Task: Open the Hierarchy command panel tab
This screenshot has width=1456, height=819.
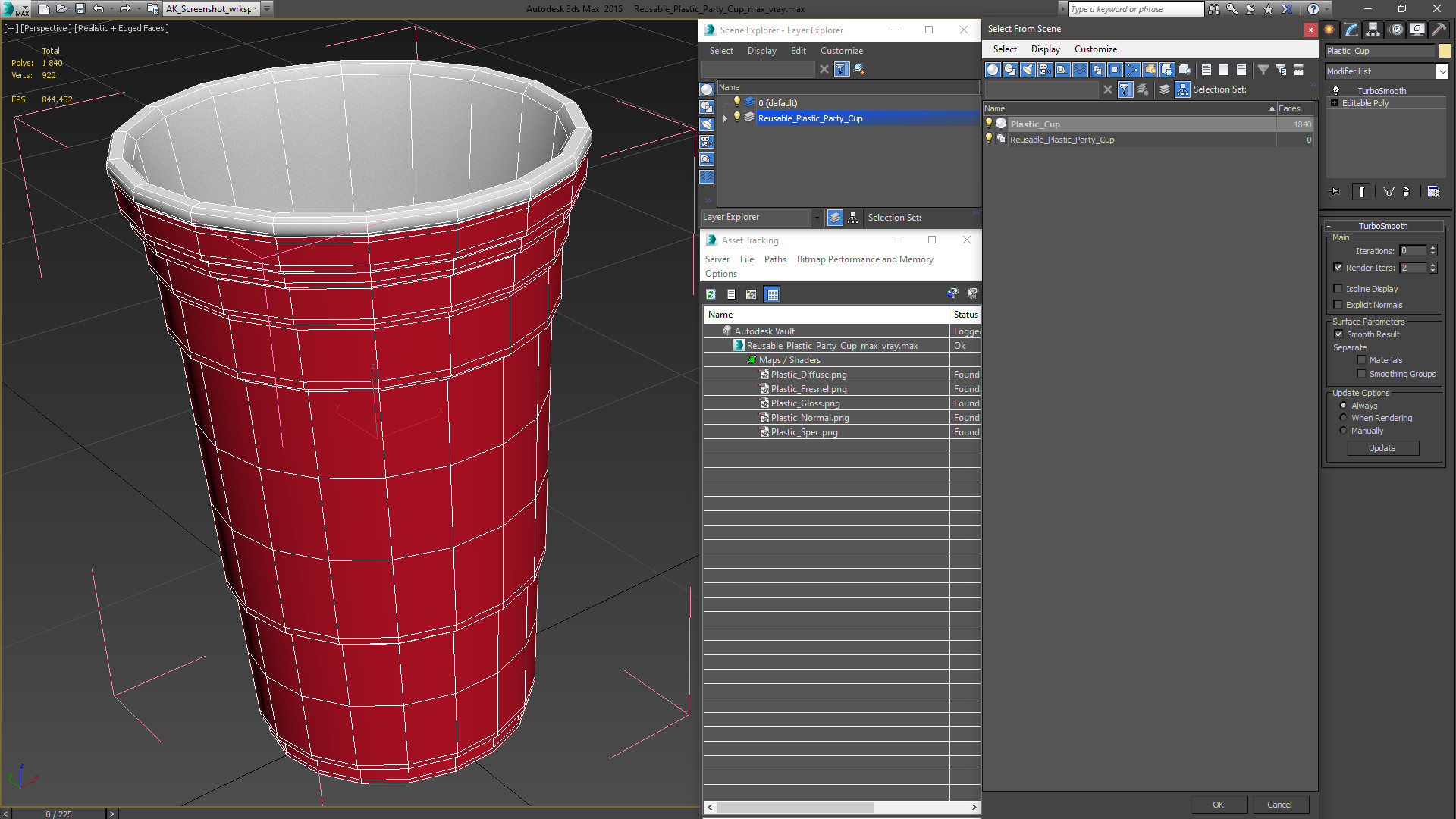Action: (x=1373, y=30)
